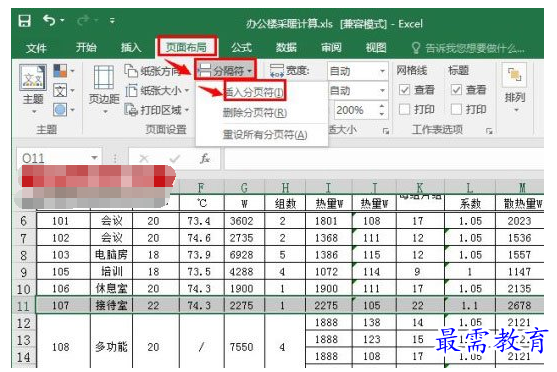
Task: Click the formula bar input area
Action: (x=384, y=158)
